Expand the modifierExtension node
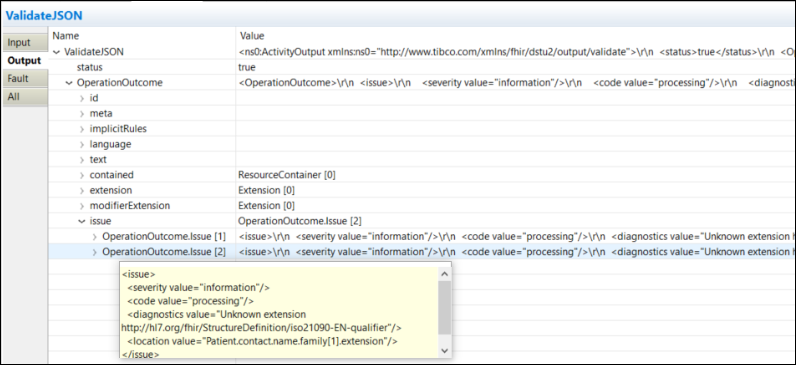Image resolution: width=796 pixels, height=365 pixels. pyautogui.click(x=82, y=206)
